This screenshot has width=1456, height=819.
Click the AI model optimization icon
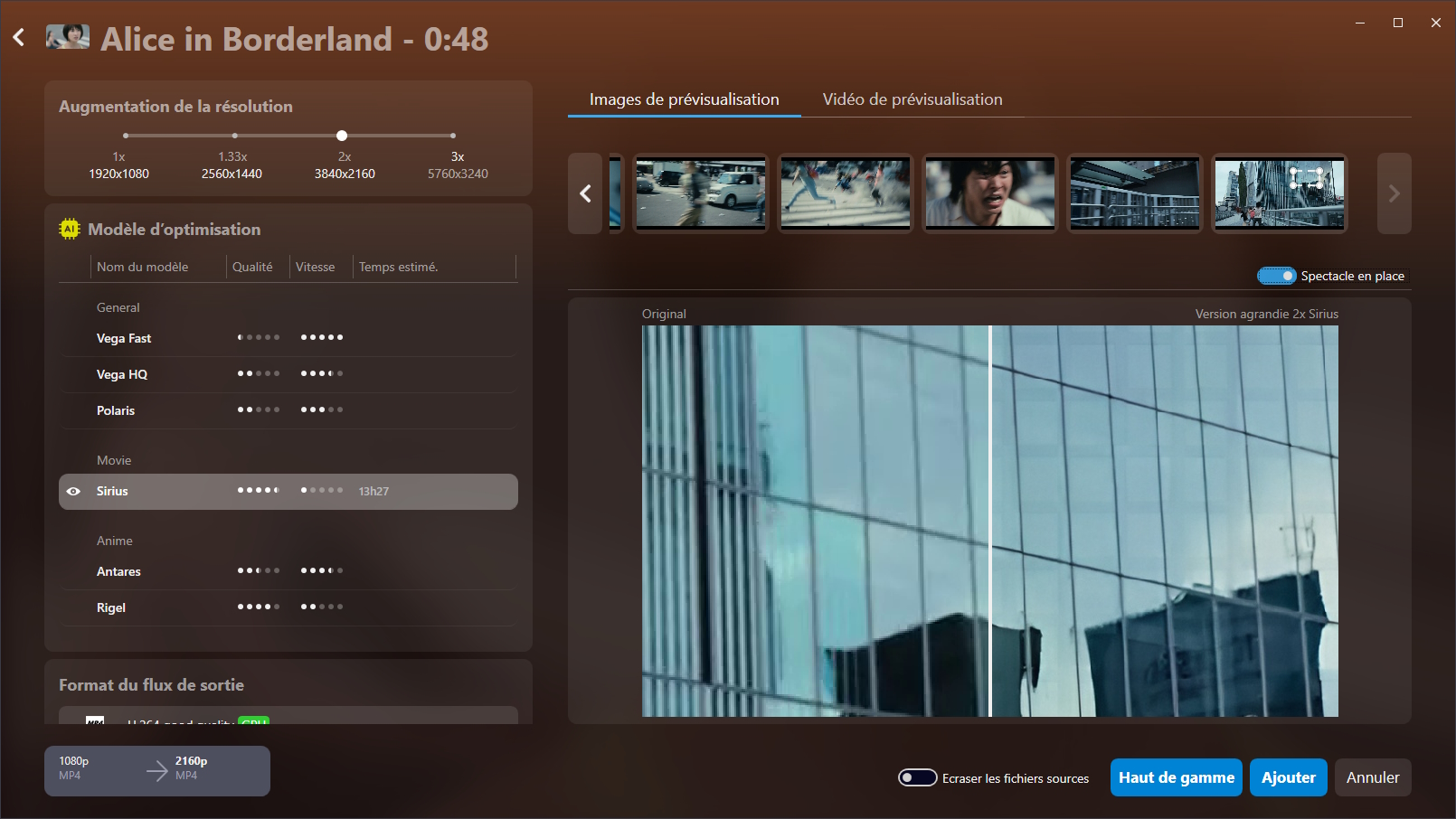70,229
